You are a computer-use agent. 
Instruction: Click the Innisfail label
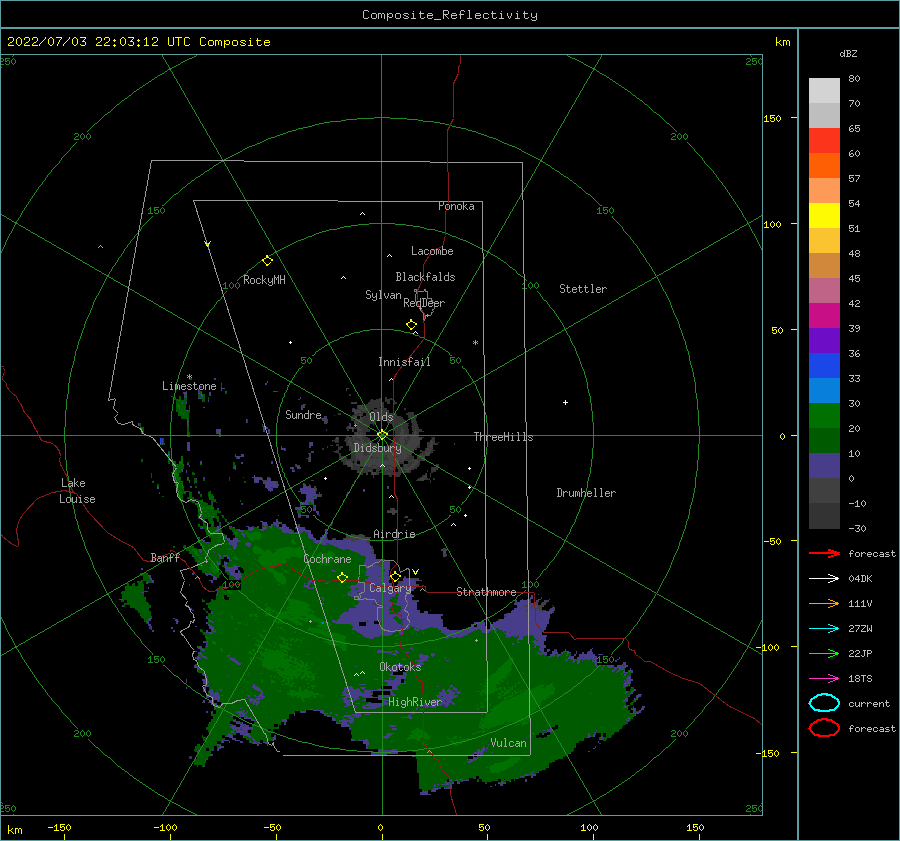coord(404,362)
